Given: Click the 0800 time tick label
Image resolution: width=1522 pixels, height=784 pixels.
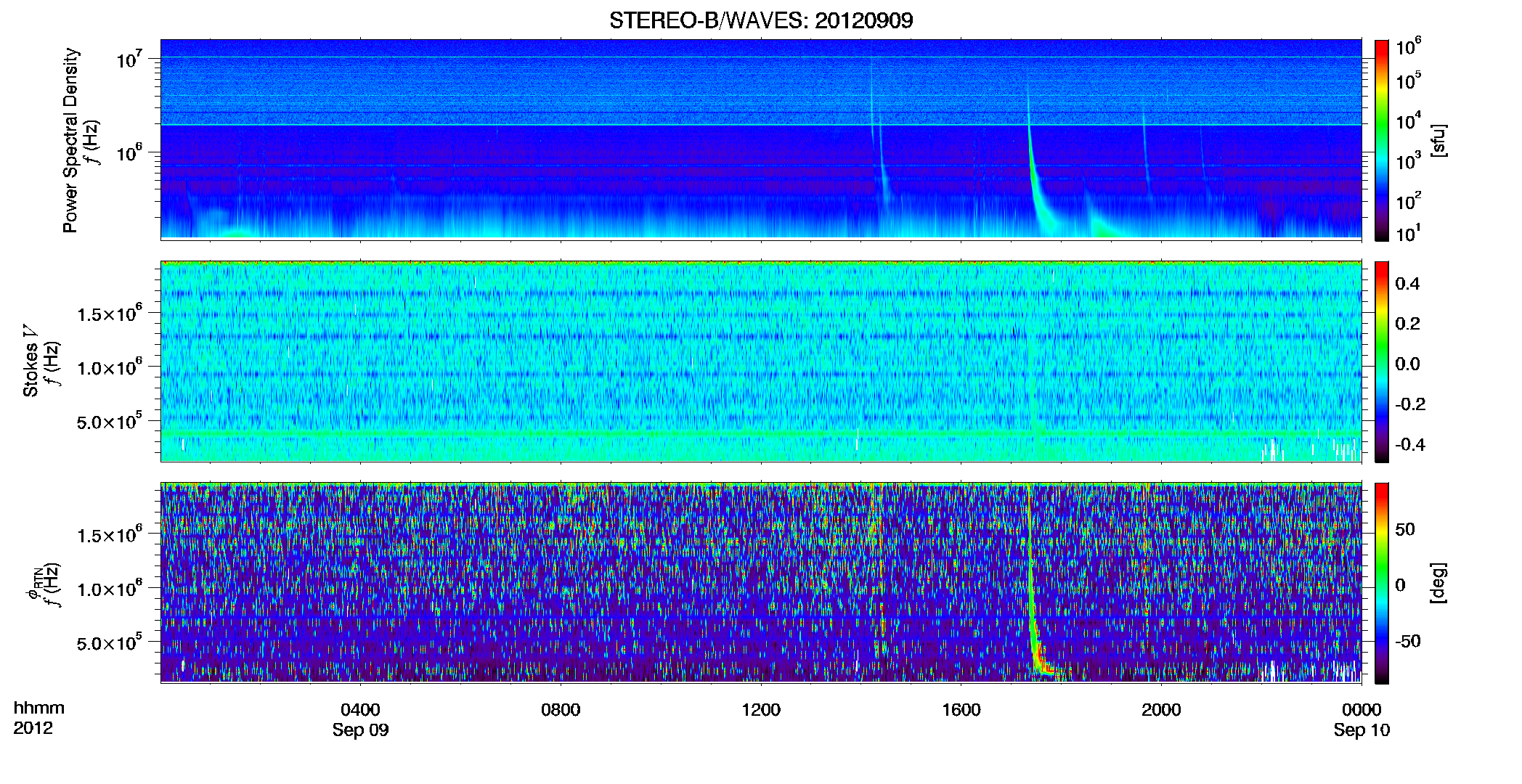Looking at the screenshot, I should [x=561, y=709].
